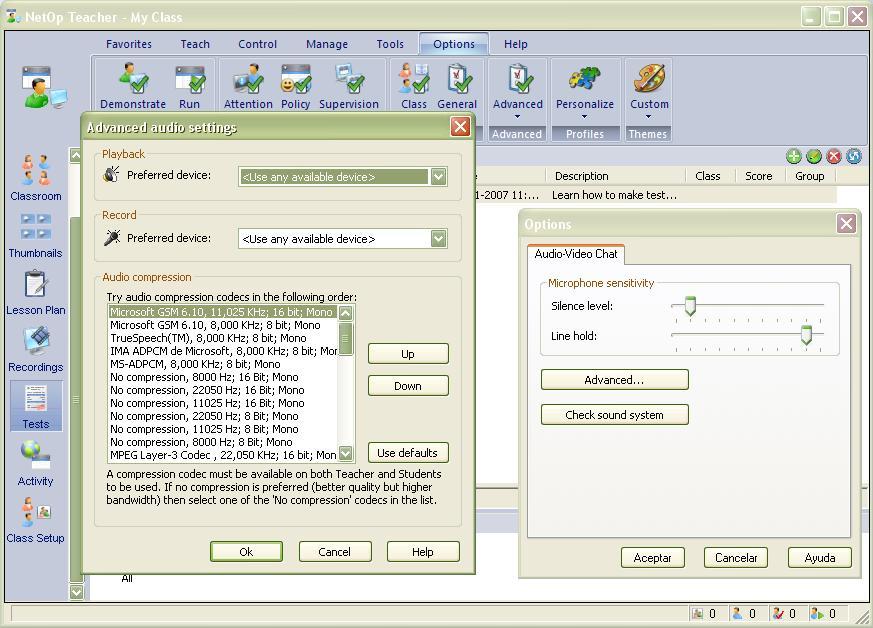The image size is (873, 628).
Task: Open the Favorites menu tab
Action: click(x=129, y=44)
